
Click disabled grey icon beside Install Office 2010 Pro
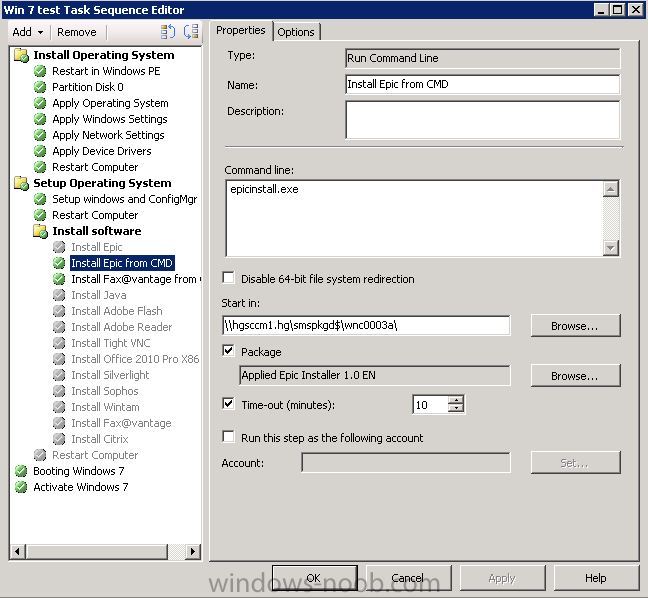pyautogui.click(x=59, y=359)
